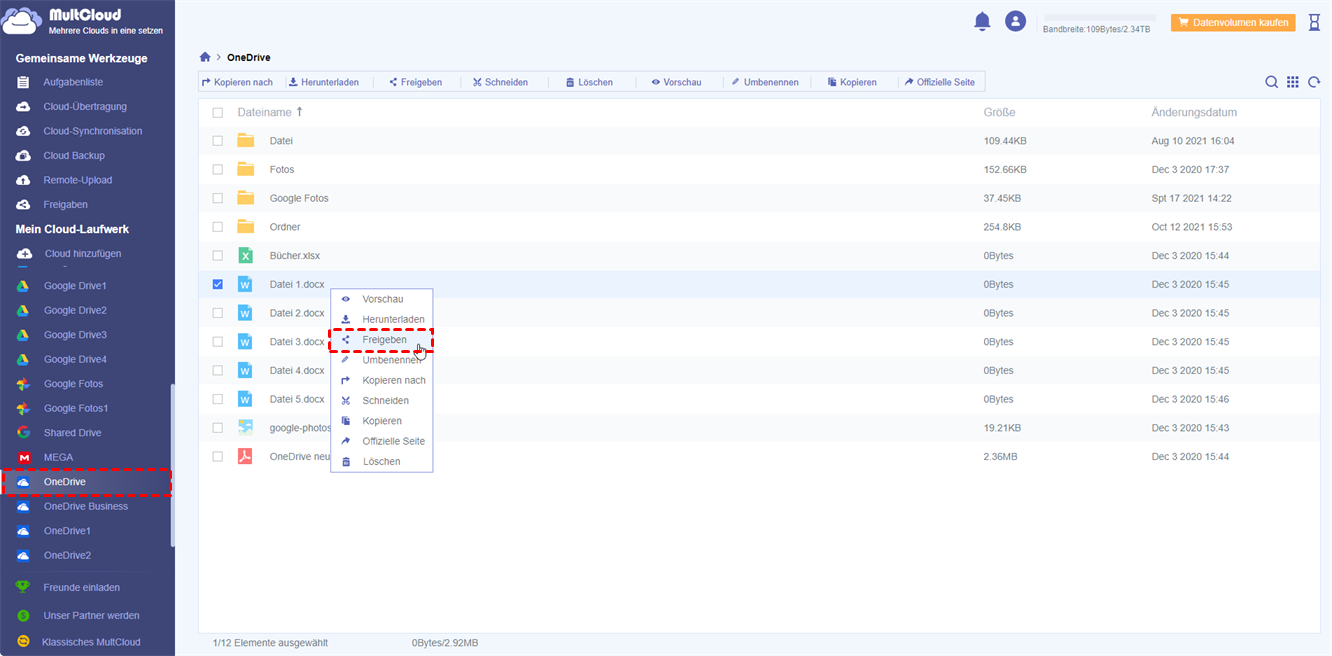The height and width of the screenshot is (656, 1332).
Task: Click Herunterladen in the toolbar
Action: coord(324,82)
